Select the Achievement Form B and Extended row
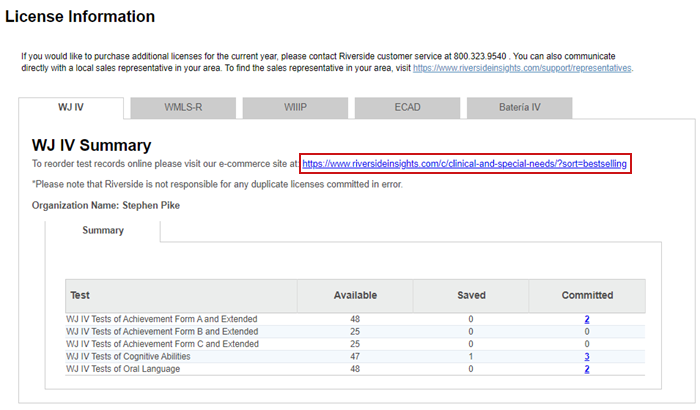 pyautogui.click(x=162, y=331)
